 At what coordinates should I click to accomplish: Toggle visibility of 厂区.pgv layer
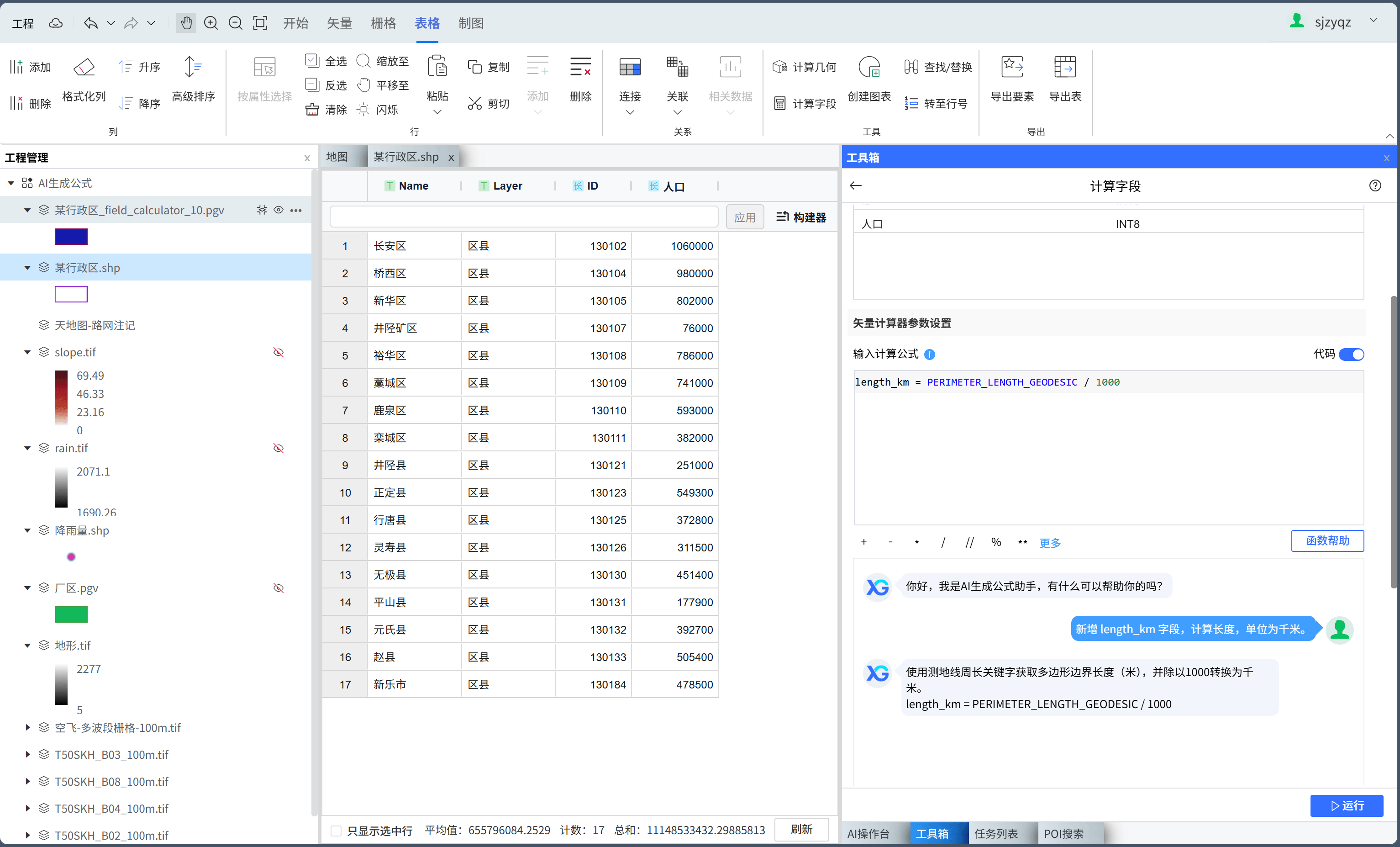pyautogui.click(x=279, y=588)
